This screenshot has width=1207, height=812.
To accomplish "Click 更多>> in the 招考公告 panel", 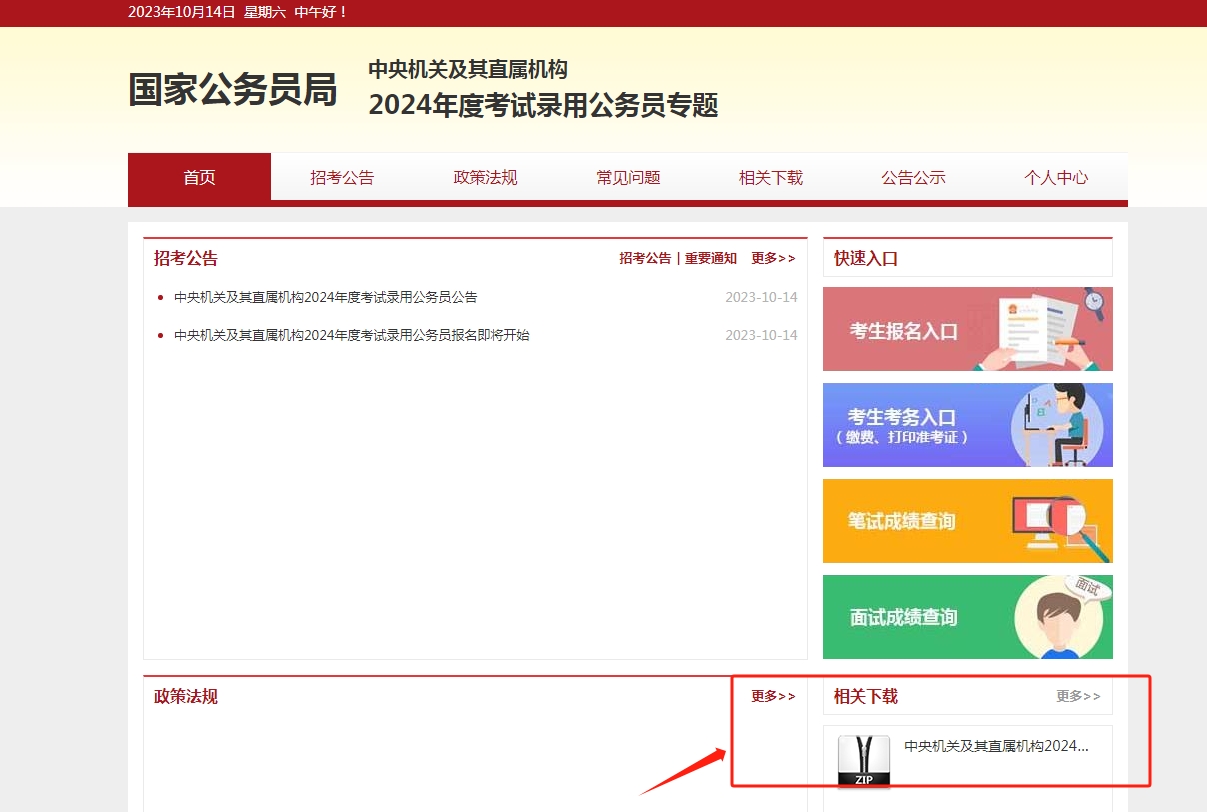I will 773,258.
